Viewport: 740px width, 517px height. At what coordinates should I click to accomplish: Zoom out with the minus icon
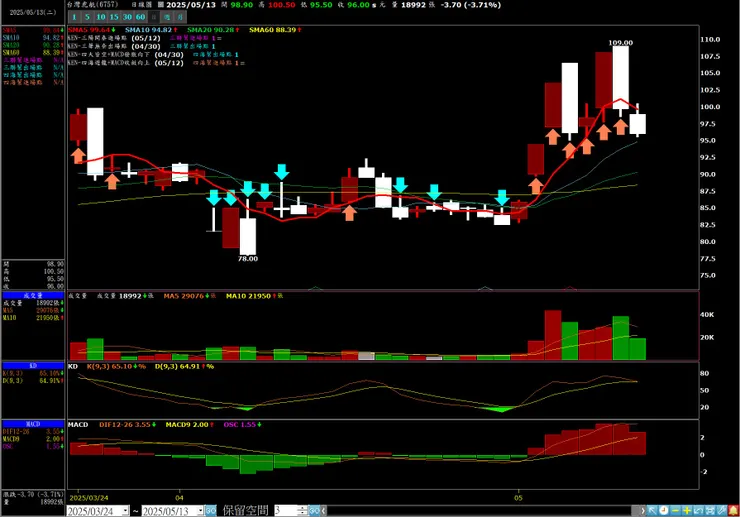coord(675,510)
